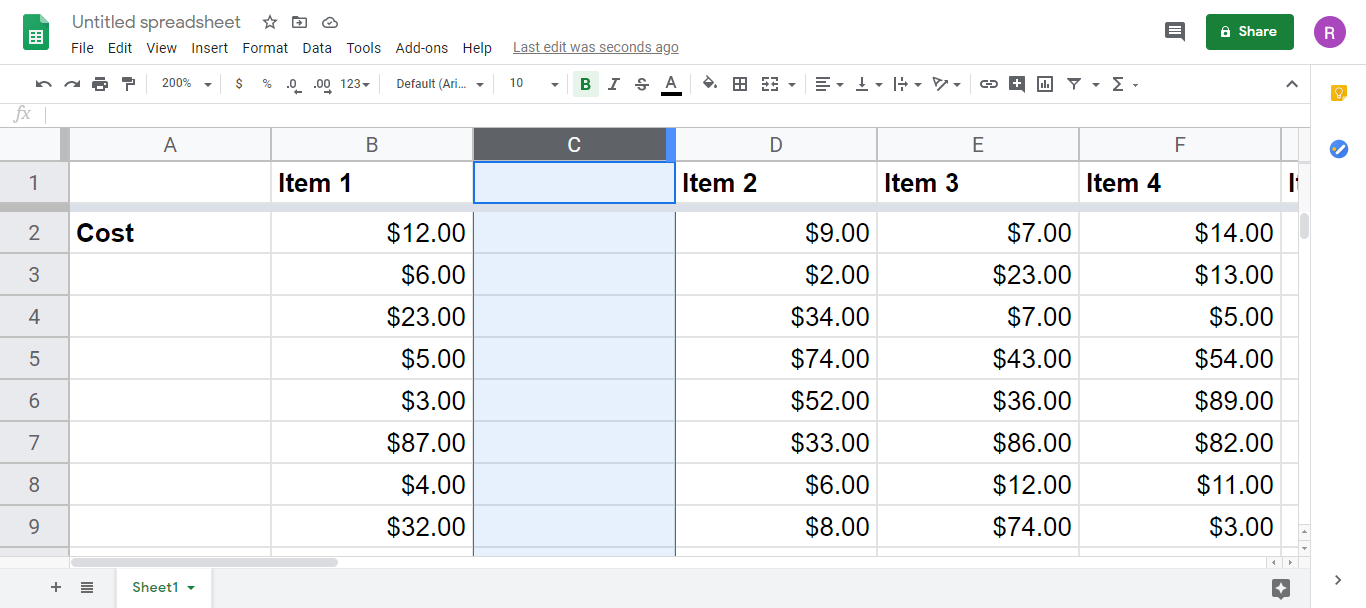Print the spreadsheet with printer icon
This screenshot has width=1366, height=608.
click(100, 84)
